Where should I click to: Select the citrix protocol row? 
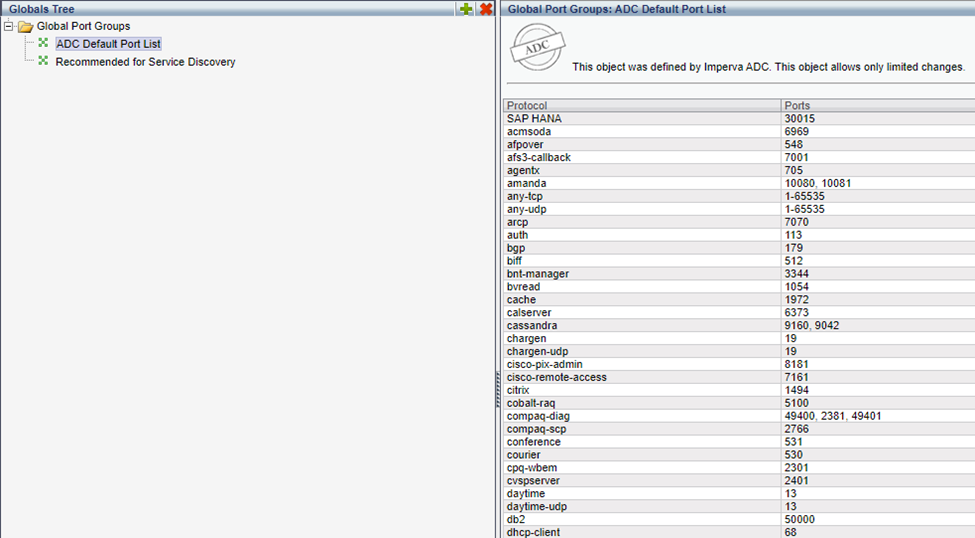[x=739, y=390]
